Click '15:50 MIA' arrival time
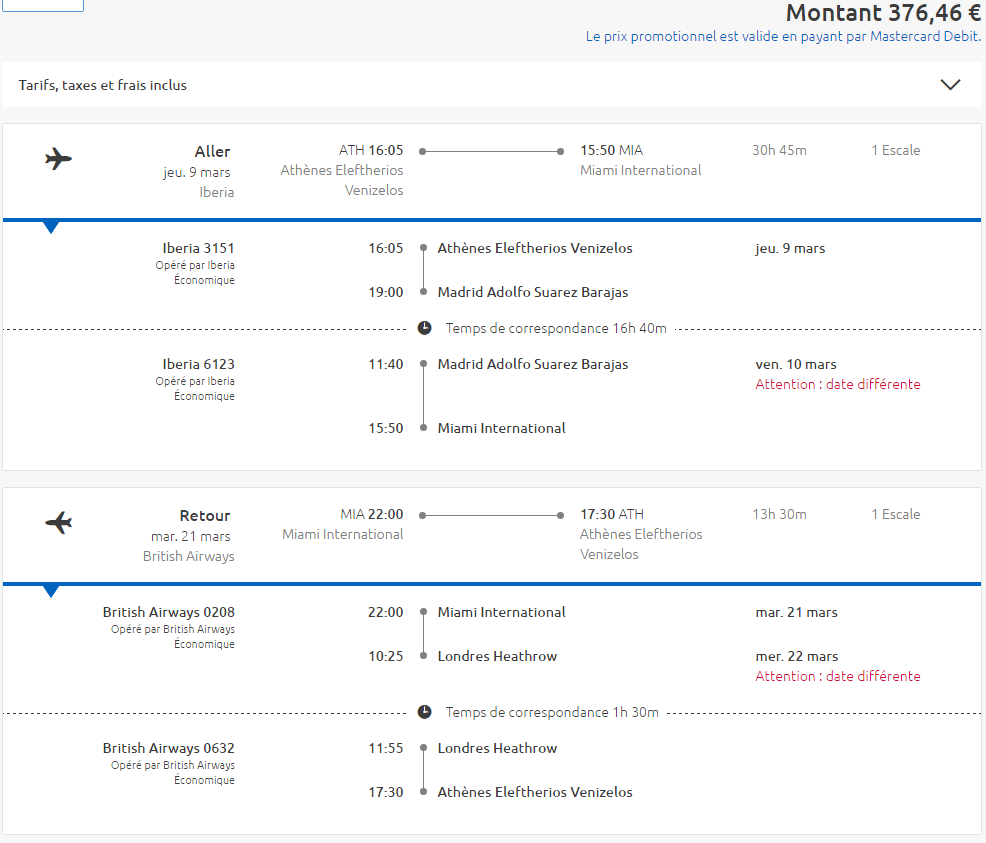 (x=611, y=150)
